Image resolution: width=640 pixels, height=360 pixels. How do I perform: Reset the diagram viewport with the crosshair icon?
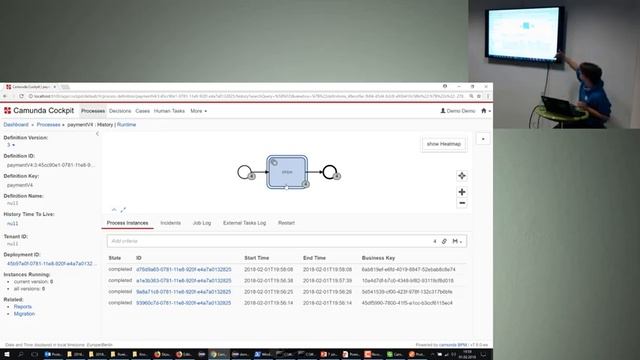pos(462,176)
